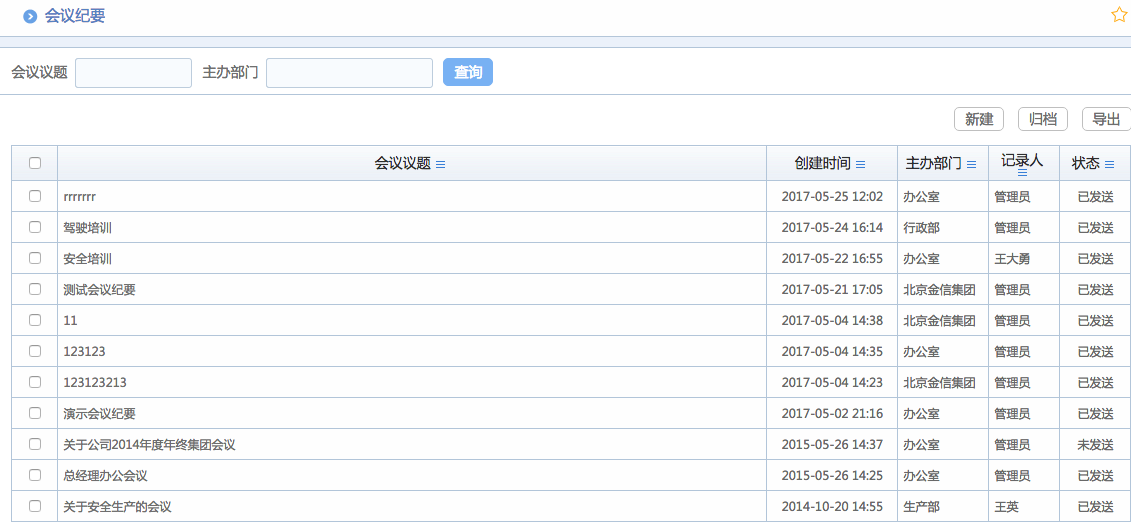Check the box for row rrrrrrr
Viewport: 1131px width, 522px height.
tap(35, 196)
